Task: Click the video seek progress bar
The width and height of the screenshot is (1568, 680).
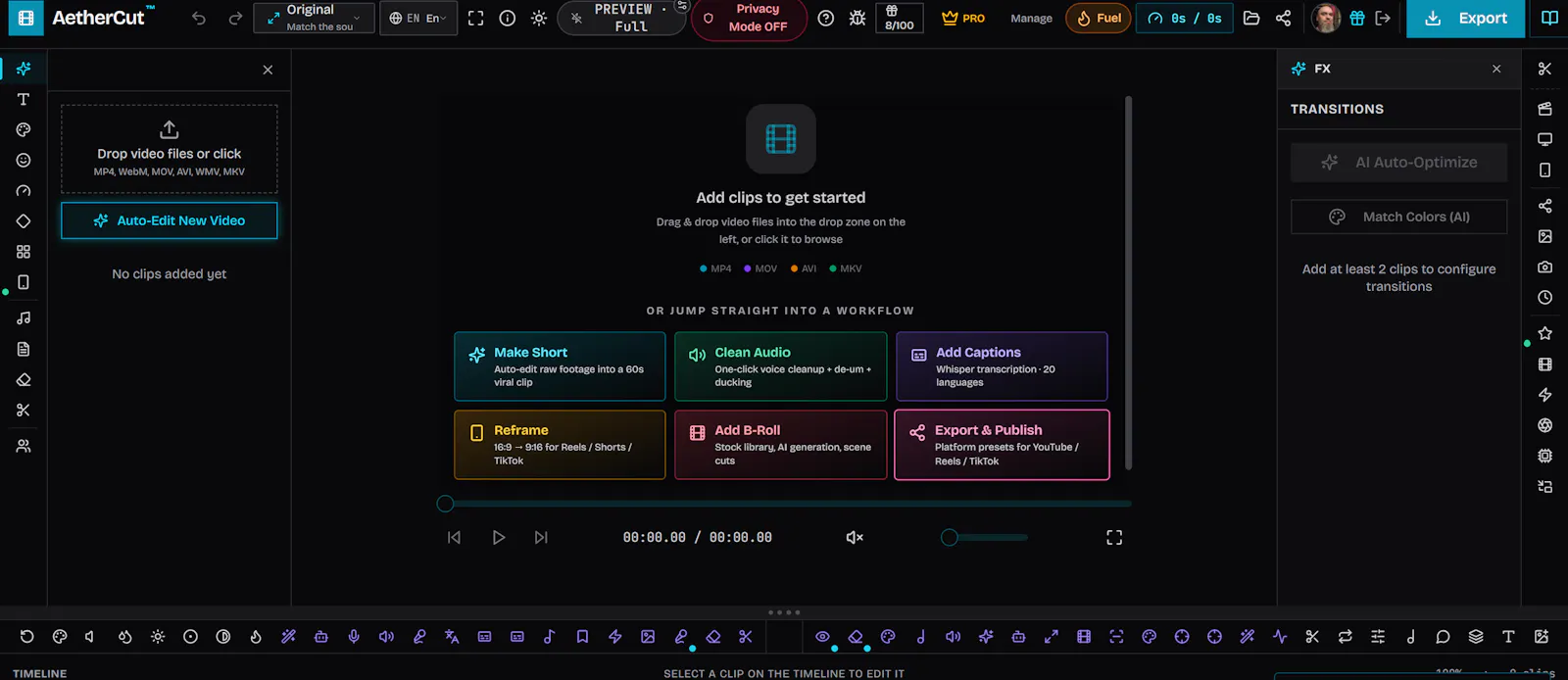Action: (x=784, y=504)
